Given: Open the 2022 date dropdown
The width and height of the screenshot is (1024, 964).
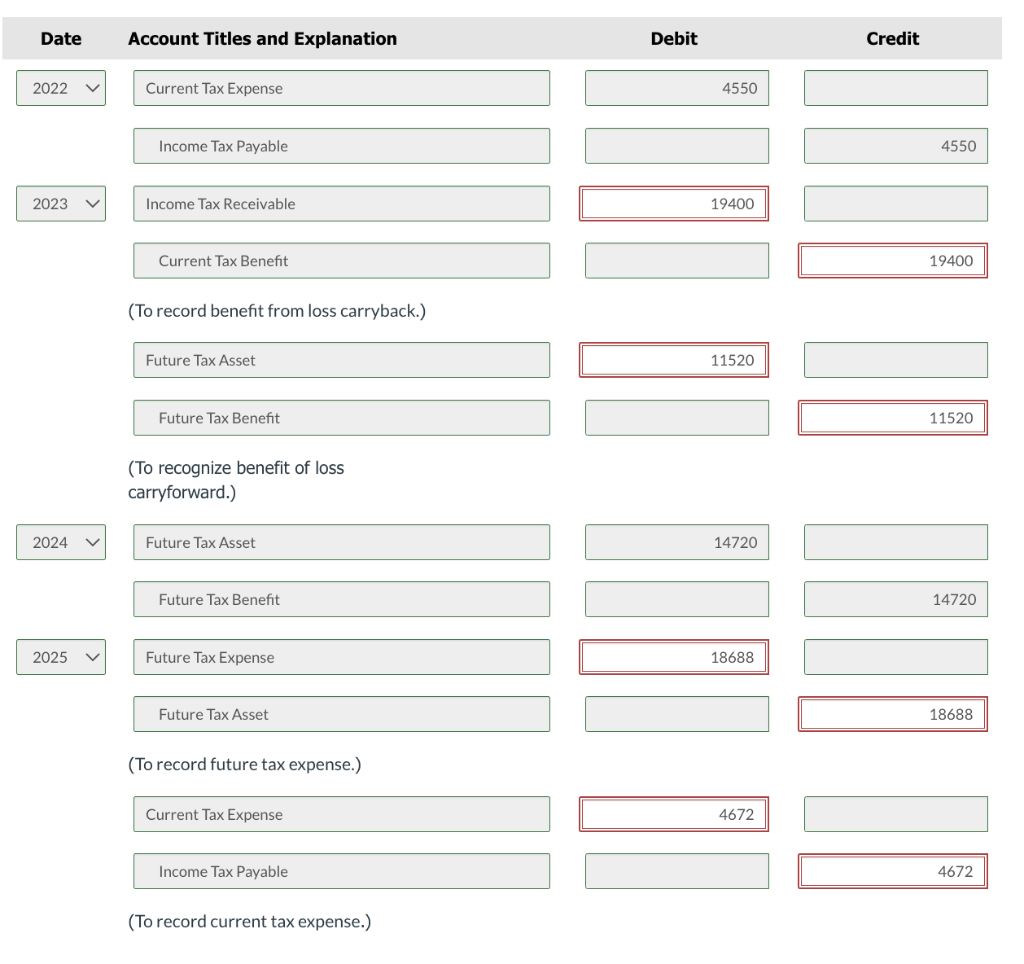Looking at the screenshot, I should pyautogui.click(x=60, y=88).
